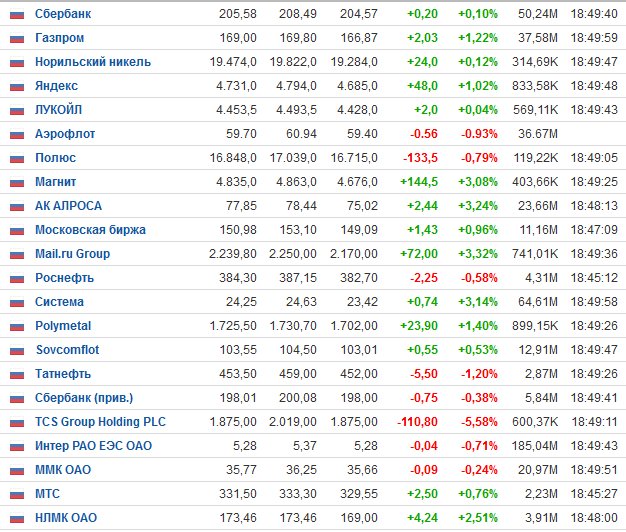Click the flag icon beside Polymetal

tap(17, 326)
